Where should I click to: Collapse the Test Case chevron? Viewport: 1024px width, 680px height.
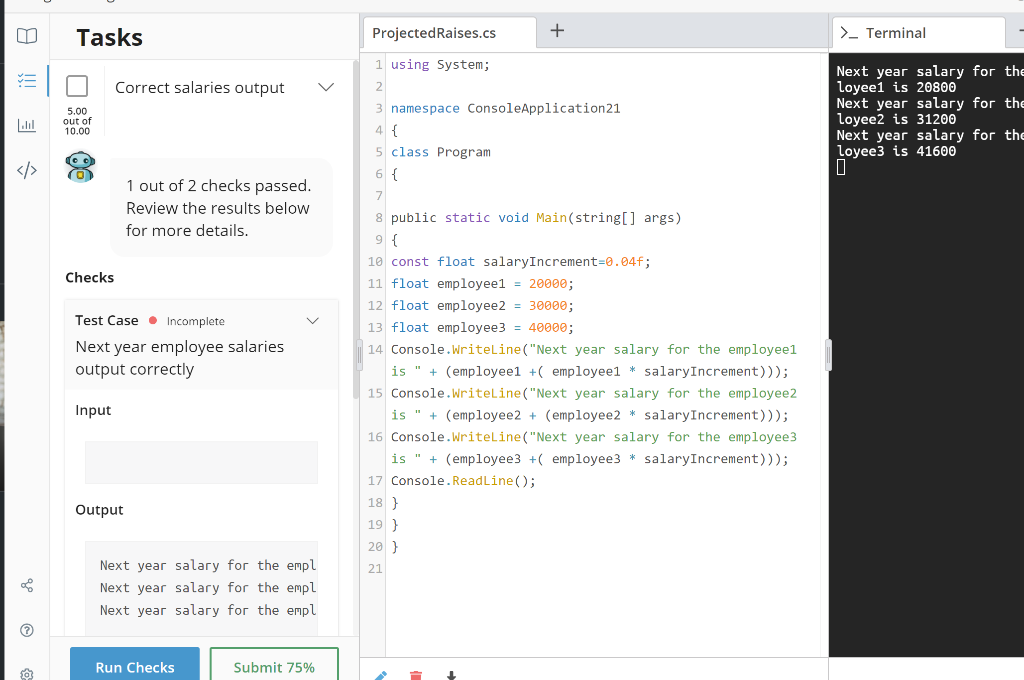[313, 321]
